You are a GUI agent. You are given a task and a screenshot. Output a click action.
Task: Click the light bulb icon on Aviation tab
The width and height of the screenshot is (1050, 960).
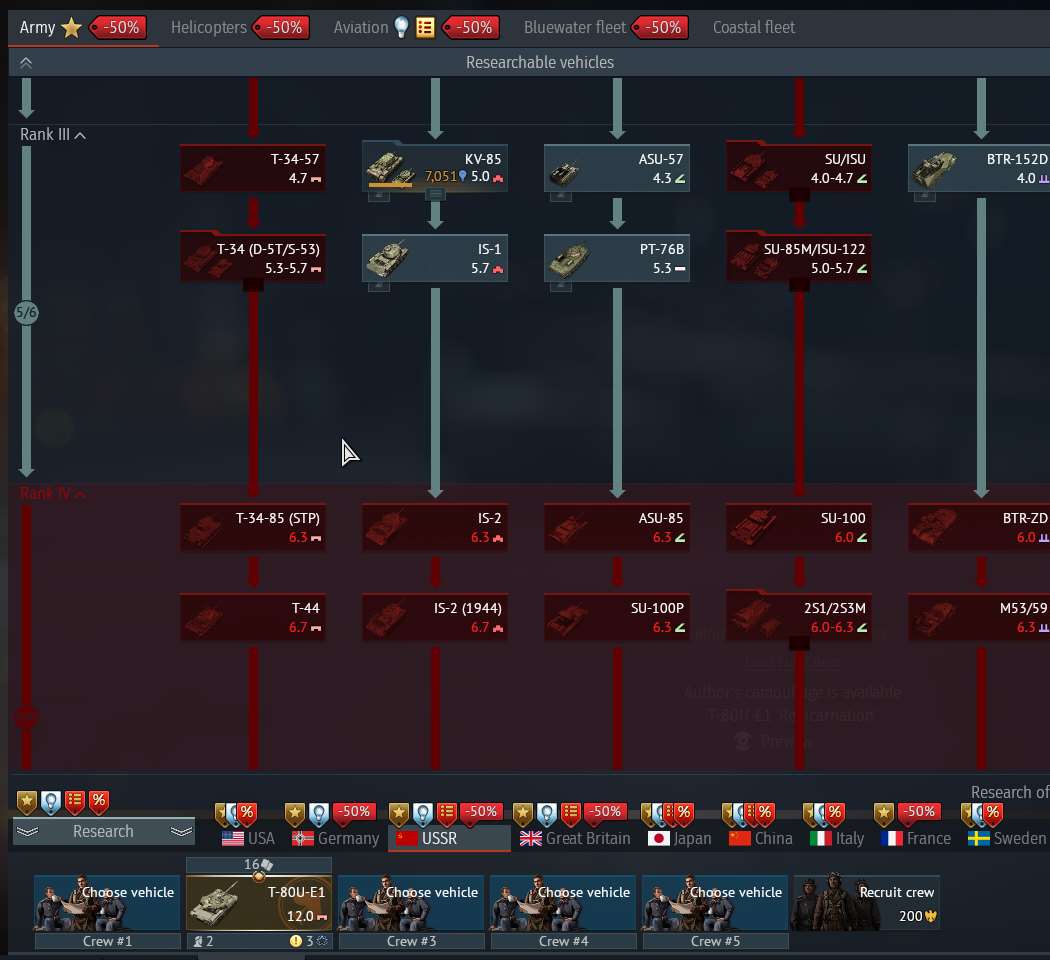tap(401, 27)
